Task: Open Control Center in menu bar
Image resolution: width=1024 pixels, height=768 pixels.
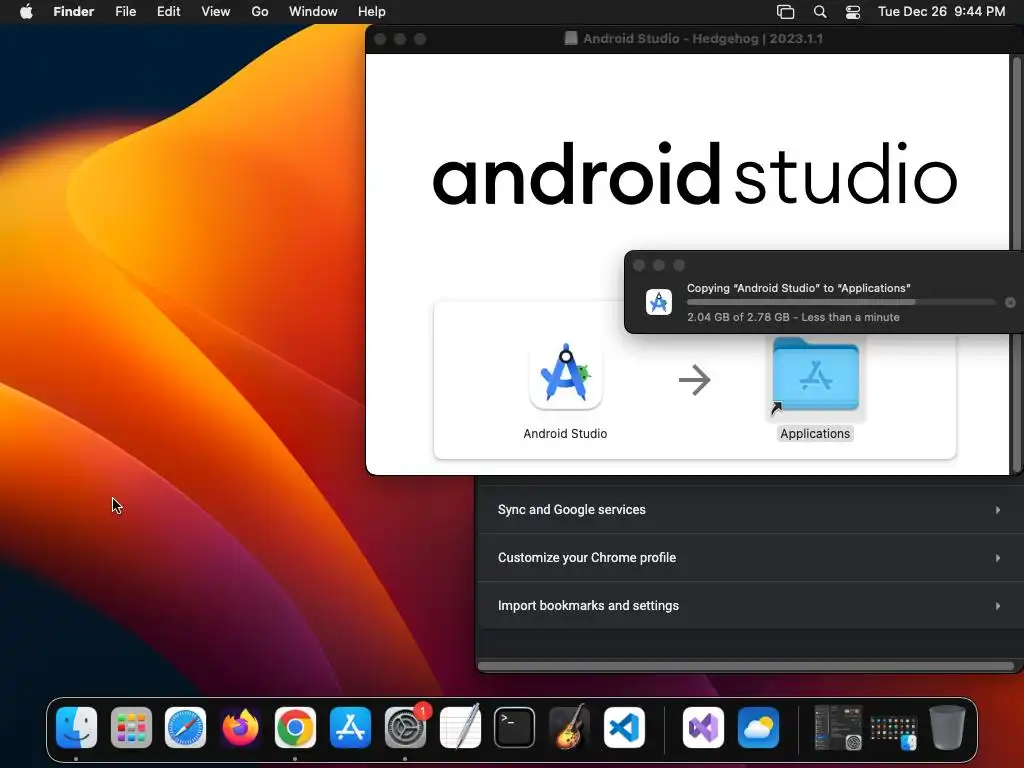Action: (x=853, y=12)
